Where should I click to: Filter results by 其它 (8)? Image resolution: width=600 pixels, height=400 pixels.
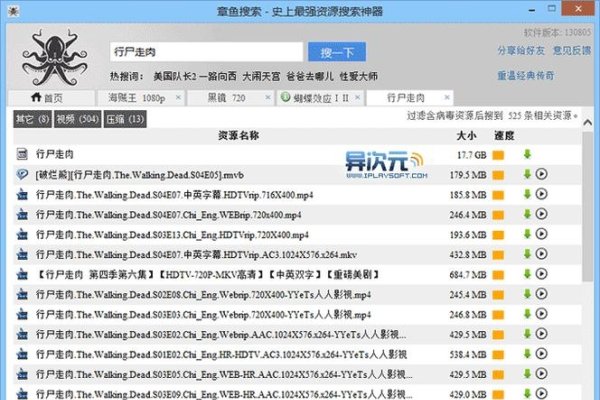click(32, 120)
